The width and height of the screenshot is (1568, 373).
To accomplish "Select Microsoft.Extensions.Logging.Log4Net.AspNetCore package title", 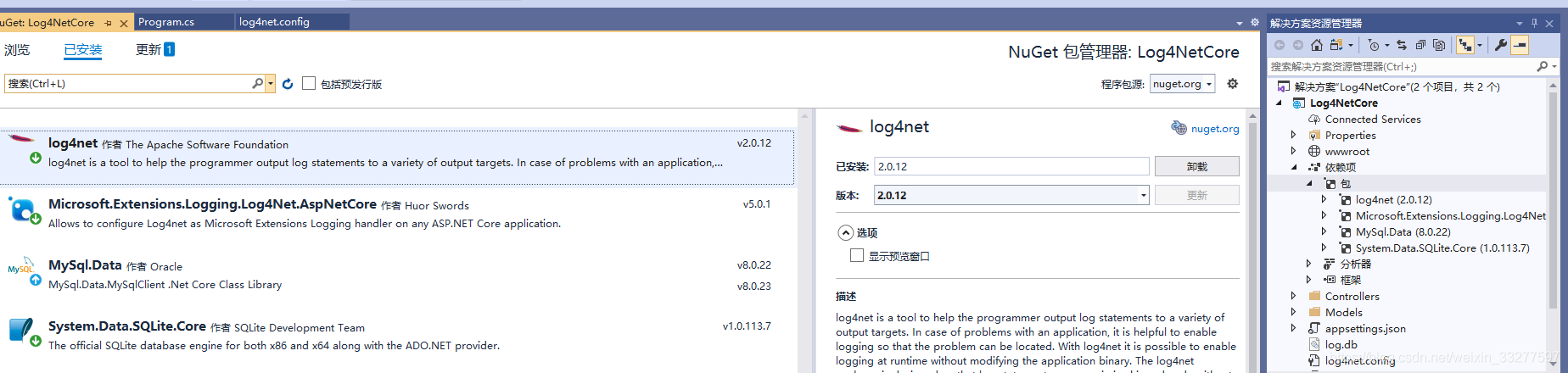I will point(212,204).
